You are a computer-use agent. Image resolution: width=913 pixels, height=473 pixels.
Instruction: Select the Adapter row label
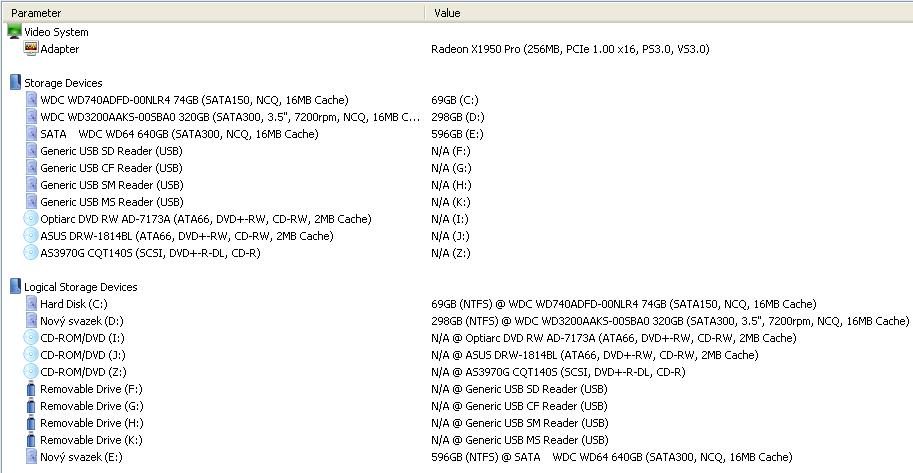click(59, 49)
